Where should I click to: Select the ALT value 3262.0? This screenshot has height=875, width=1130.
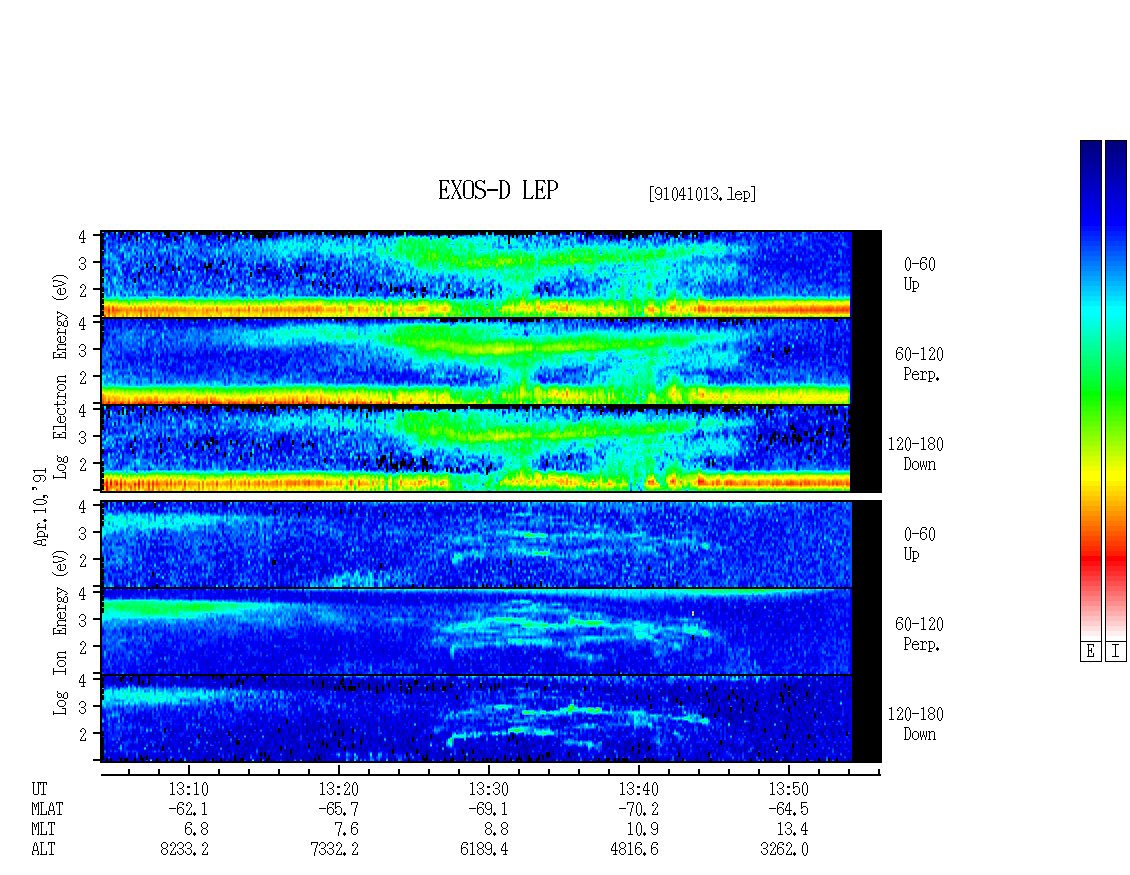coord(784,850)
